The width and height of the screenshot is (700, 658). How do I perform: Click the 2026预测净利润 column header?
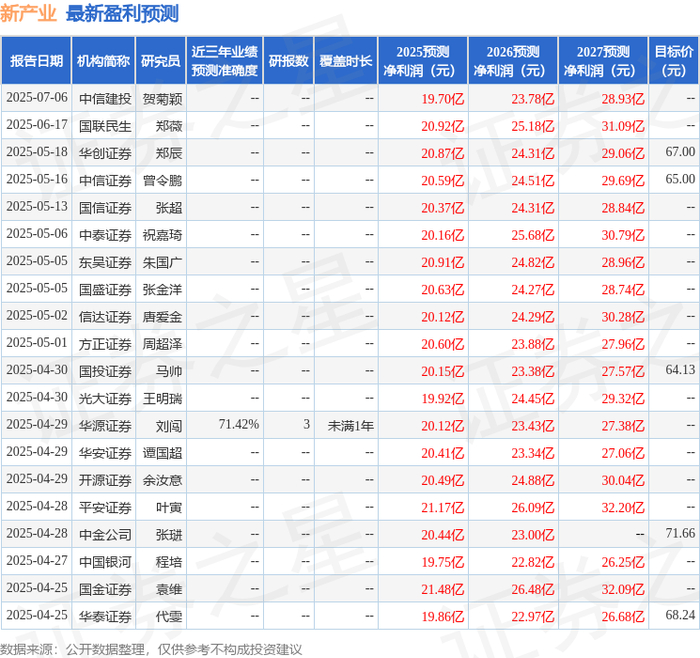click(513, 61)
